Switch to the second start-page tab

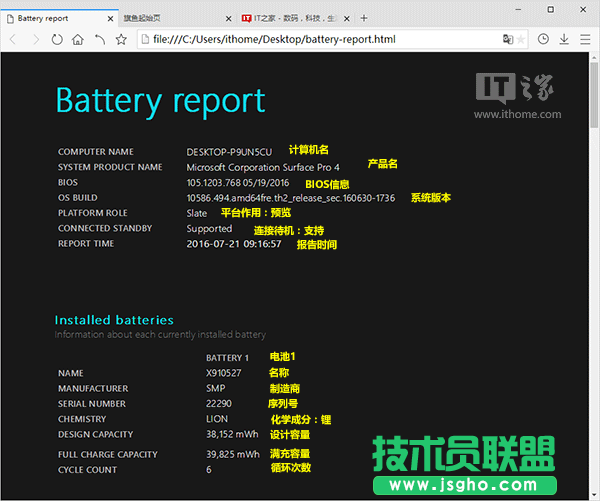tap(178, 18)
